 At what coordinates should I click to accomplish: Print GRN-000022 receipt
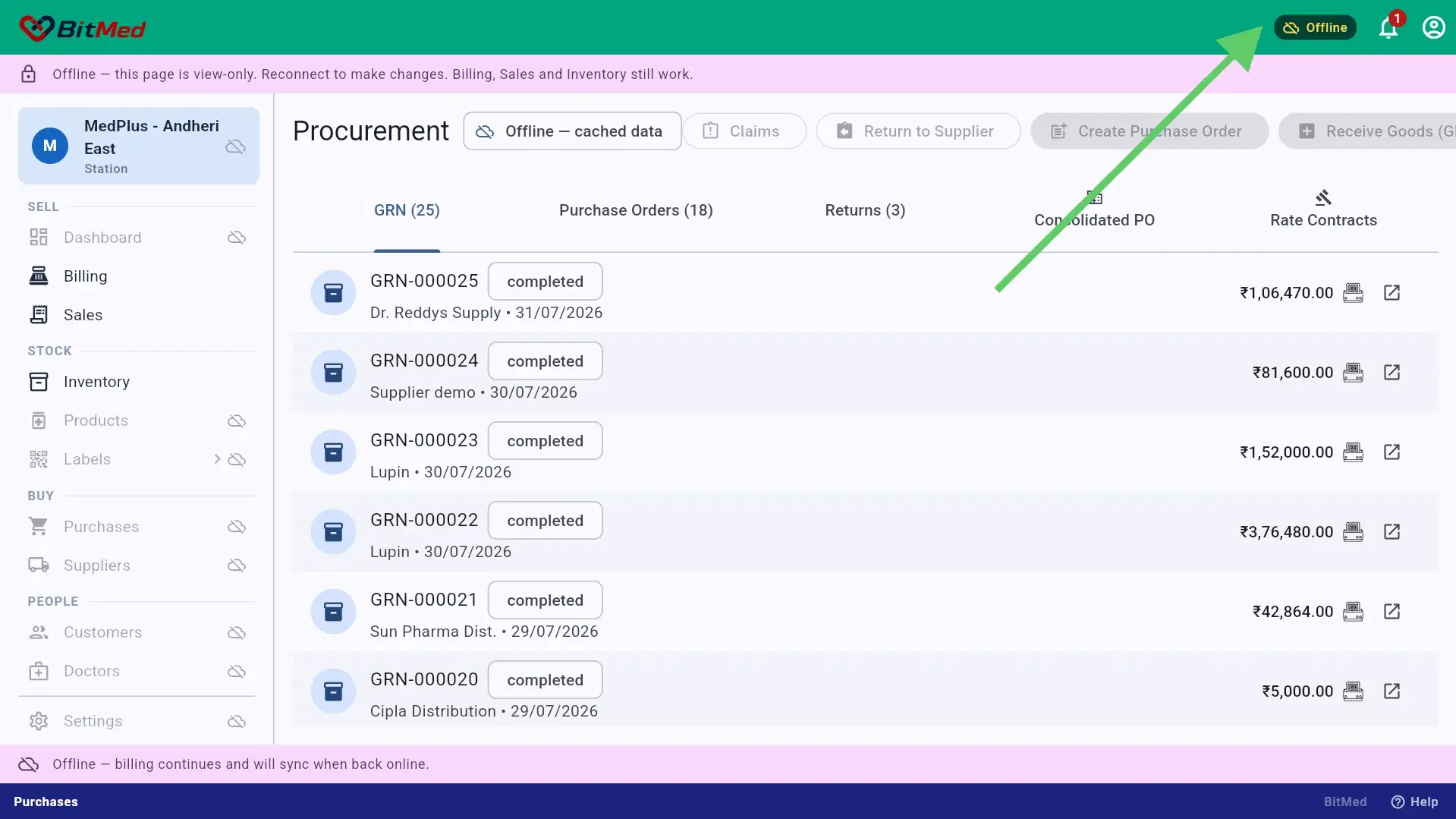tap(1353, 532)
